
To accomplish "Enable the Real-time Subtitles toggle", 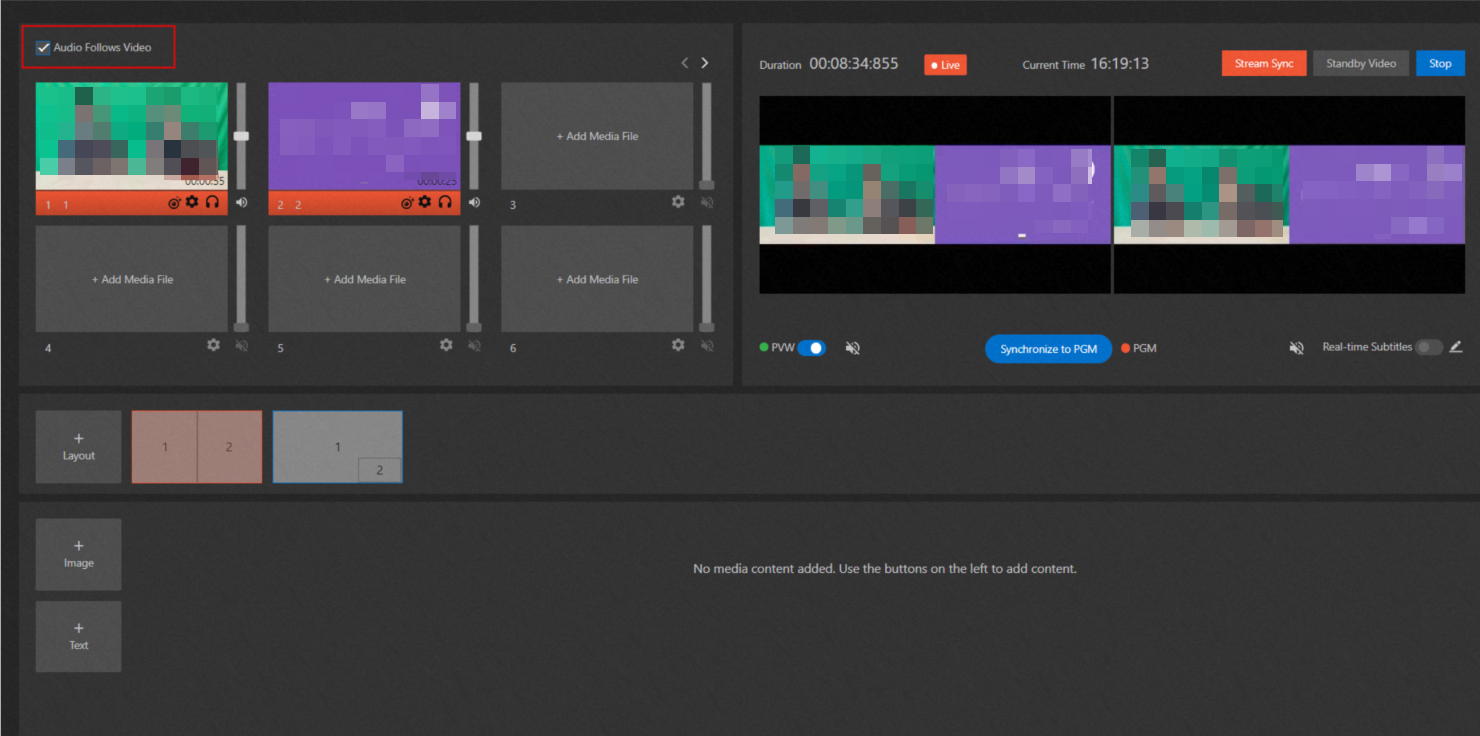I will 1429,347.
